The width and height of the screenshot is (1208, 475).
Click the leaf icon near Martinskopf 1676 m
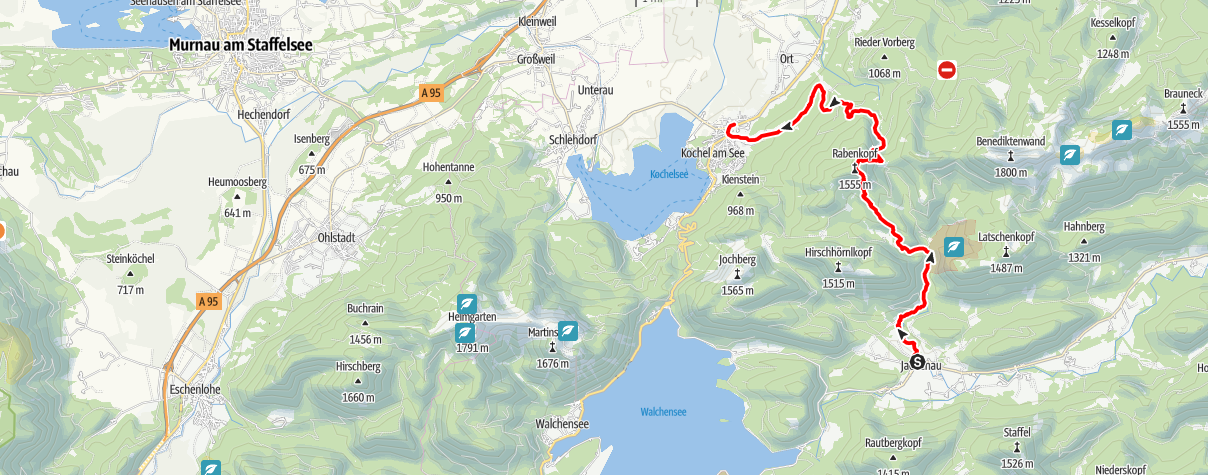pyautogui.click(x=568, y=330)
